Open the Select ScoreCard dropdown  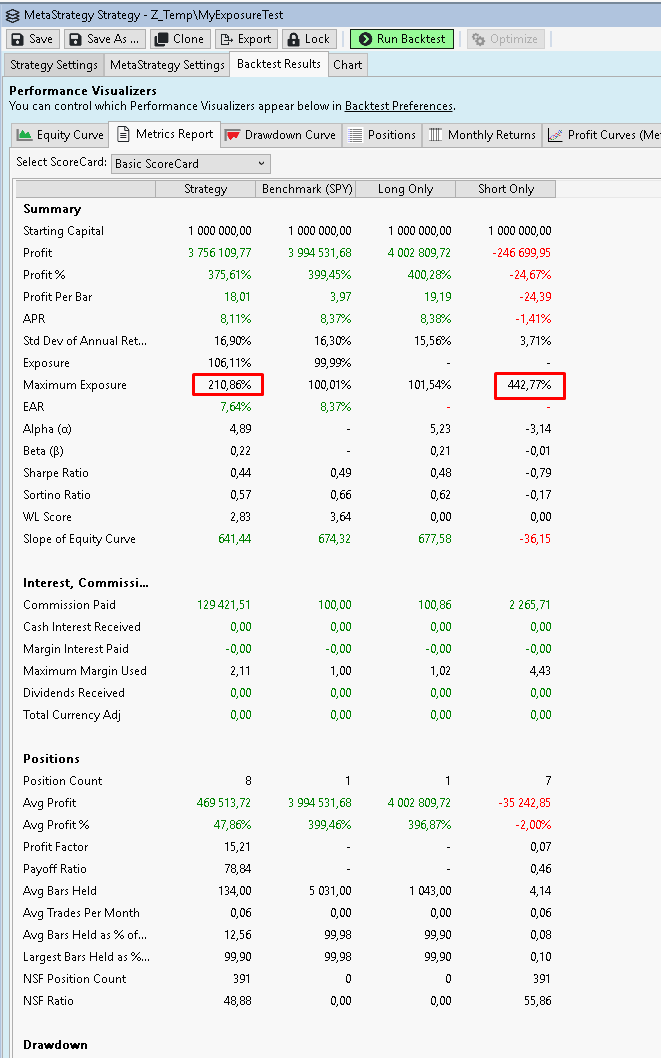point(191,164)
